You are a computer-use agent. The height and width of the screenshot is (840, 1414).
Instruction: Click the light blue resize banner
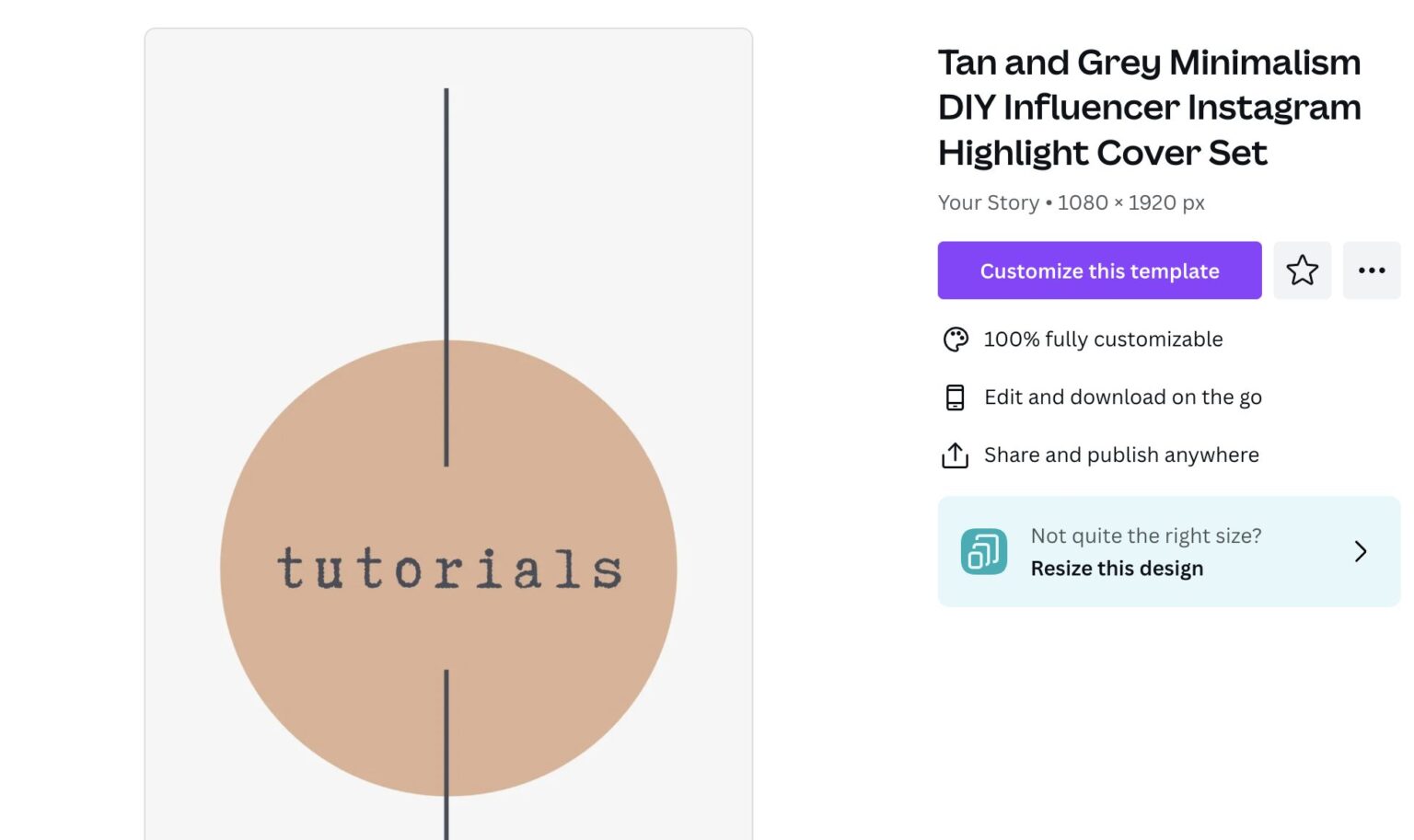coord(1169,550)
